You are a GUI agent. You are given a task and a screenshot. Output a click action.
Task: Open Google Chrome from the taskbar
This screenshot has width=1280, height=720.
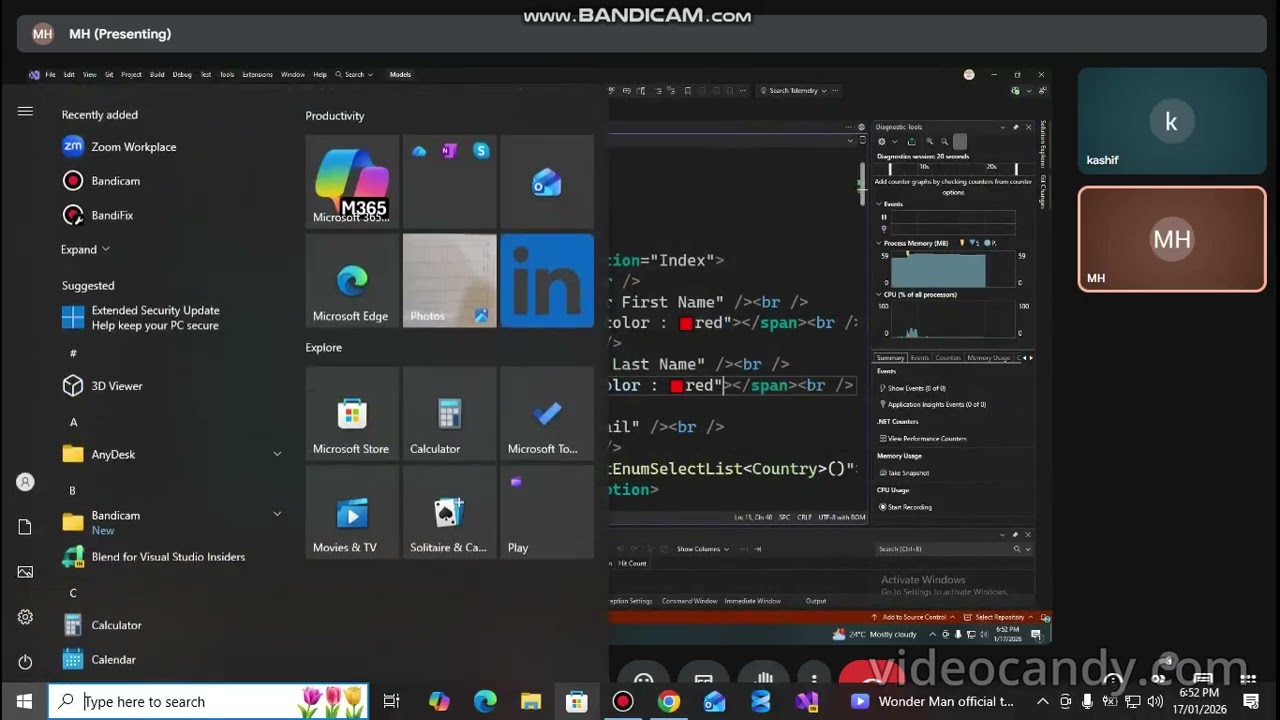click(x=669, y=701)
